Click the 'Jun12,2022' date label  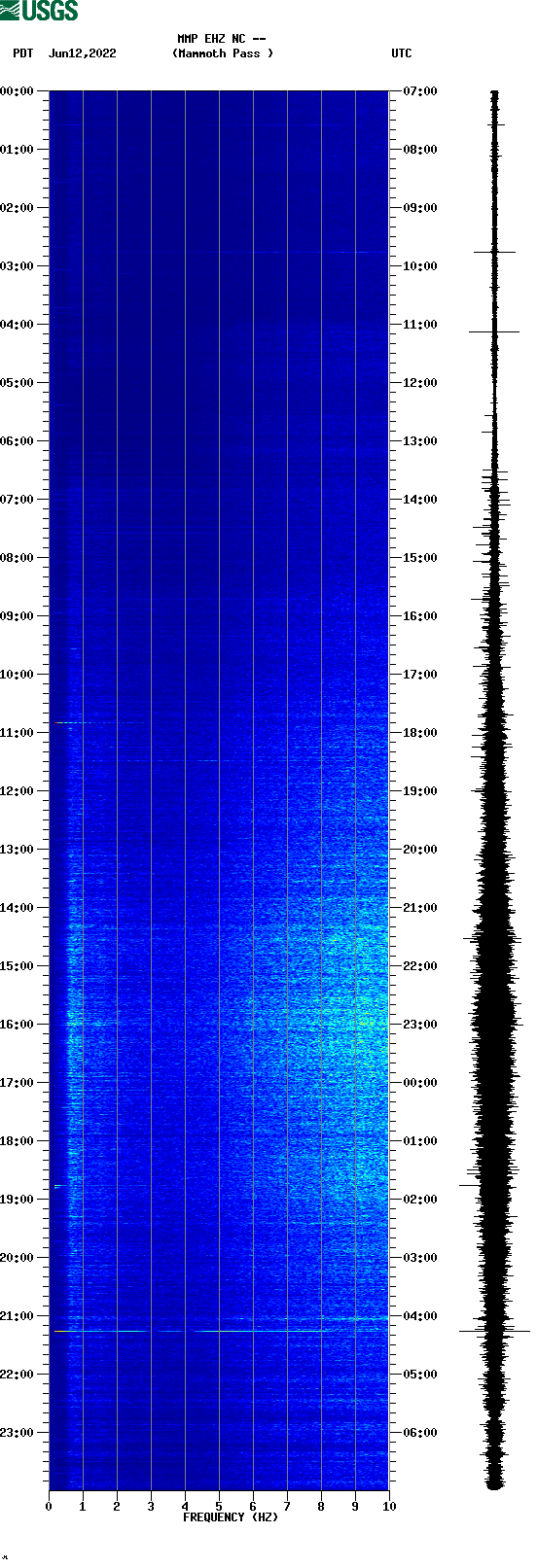pyautogui.click(x=82, y=53)
